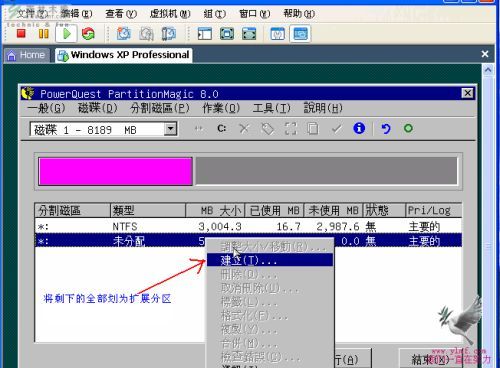Click the dashed-square icon in PartitionMagic toolbar

click(x=290, y=129)
